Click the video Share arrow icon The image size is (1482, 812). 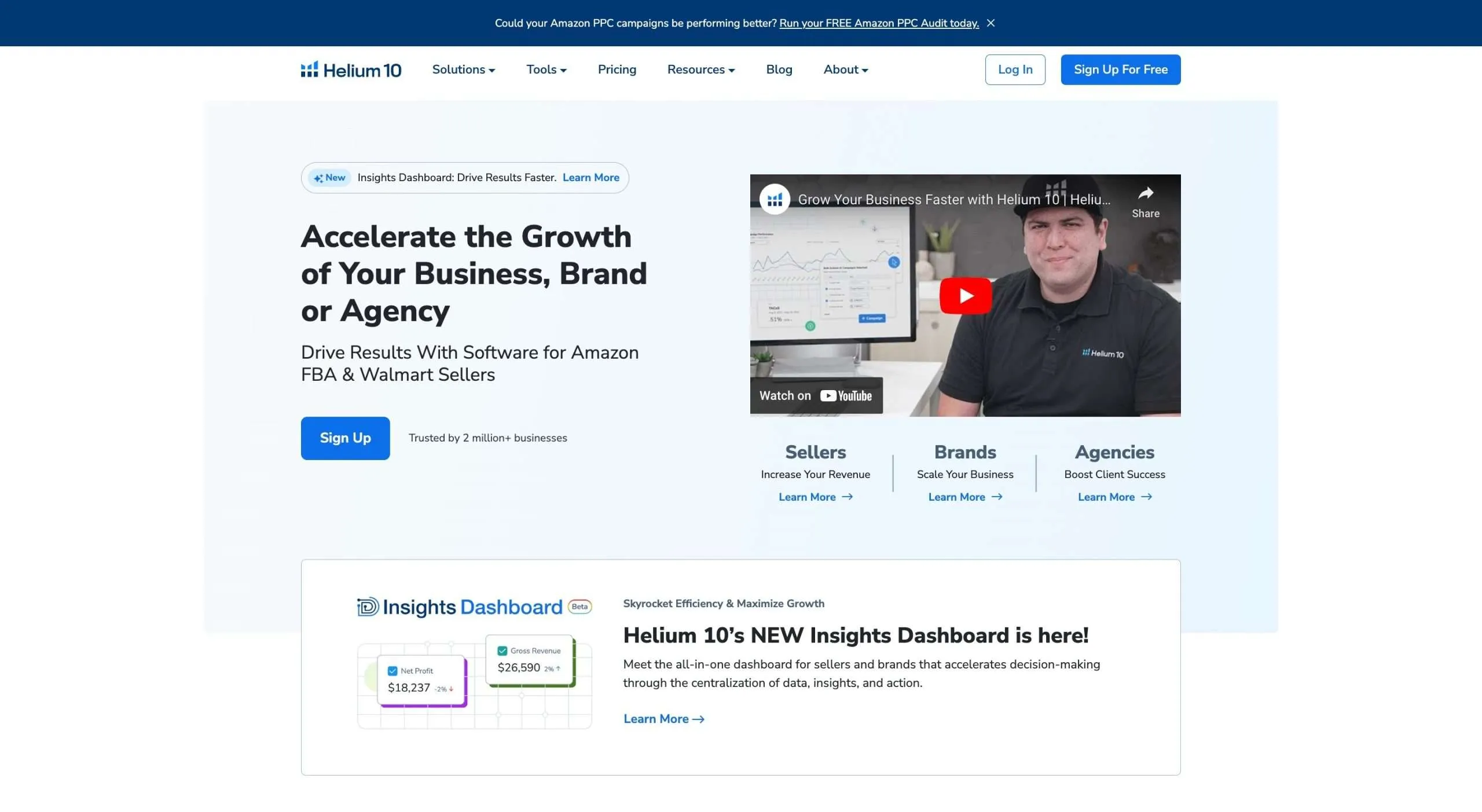coord(1145,193)
